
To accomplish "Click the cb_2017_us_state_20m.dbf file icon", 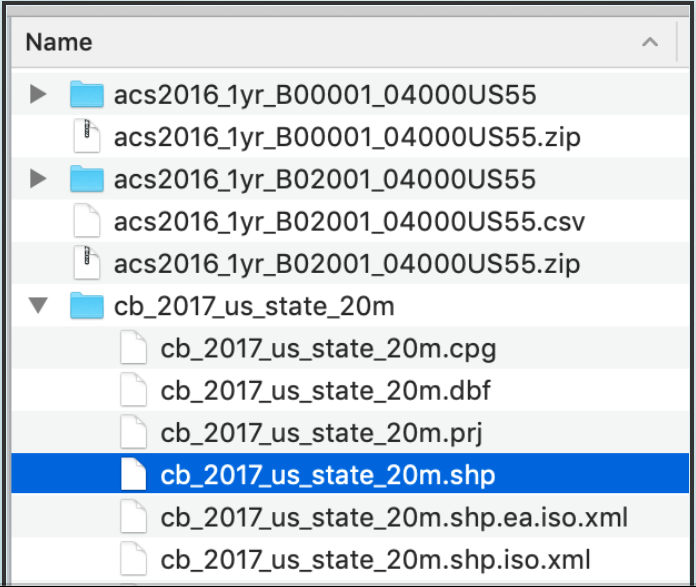I will point(133,391).
